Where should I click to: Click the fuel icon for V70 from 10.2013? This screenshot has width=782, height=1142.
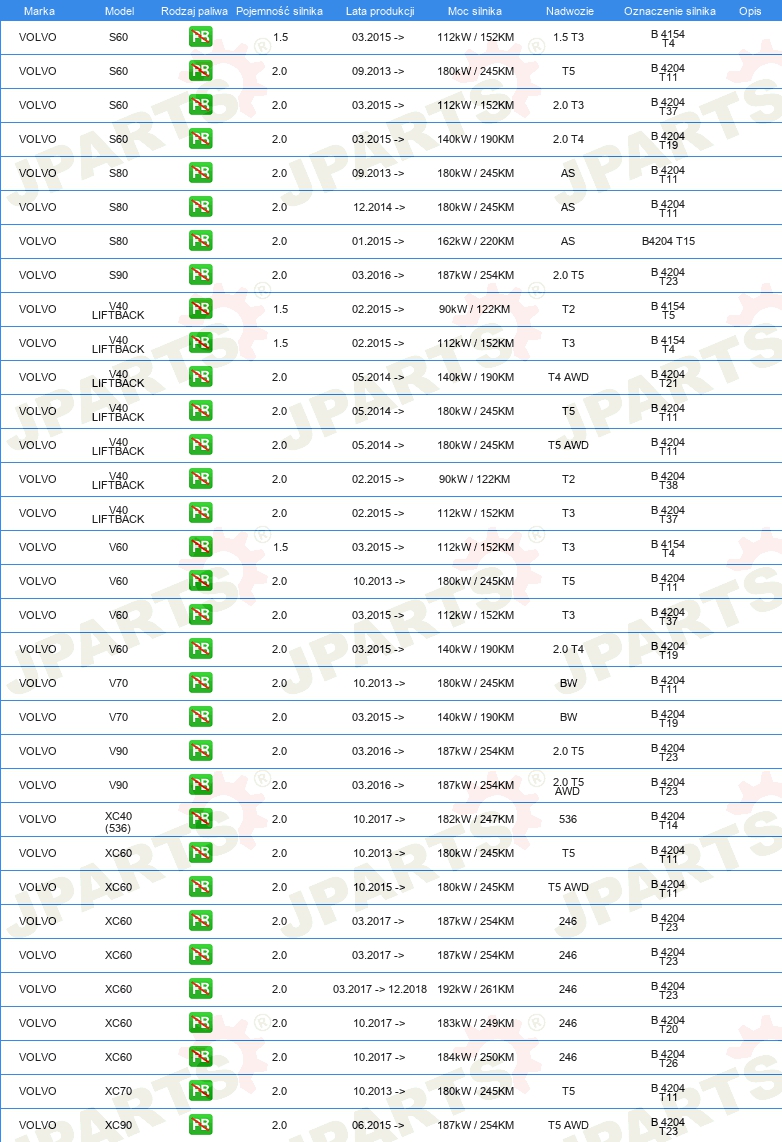200,682
